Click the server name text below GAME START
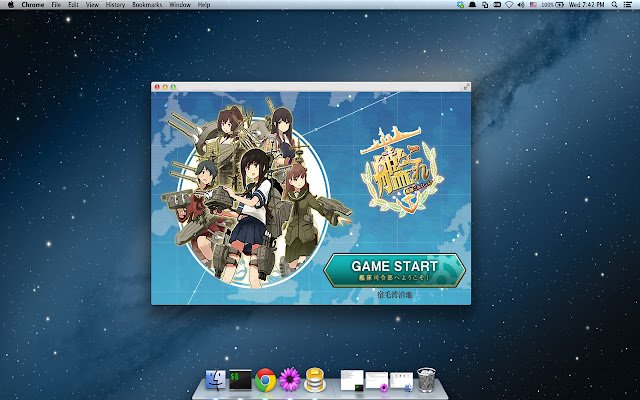The height and width of the screenshot is (400, 640). click(x=394, y=294)
